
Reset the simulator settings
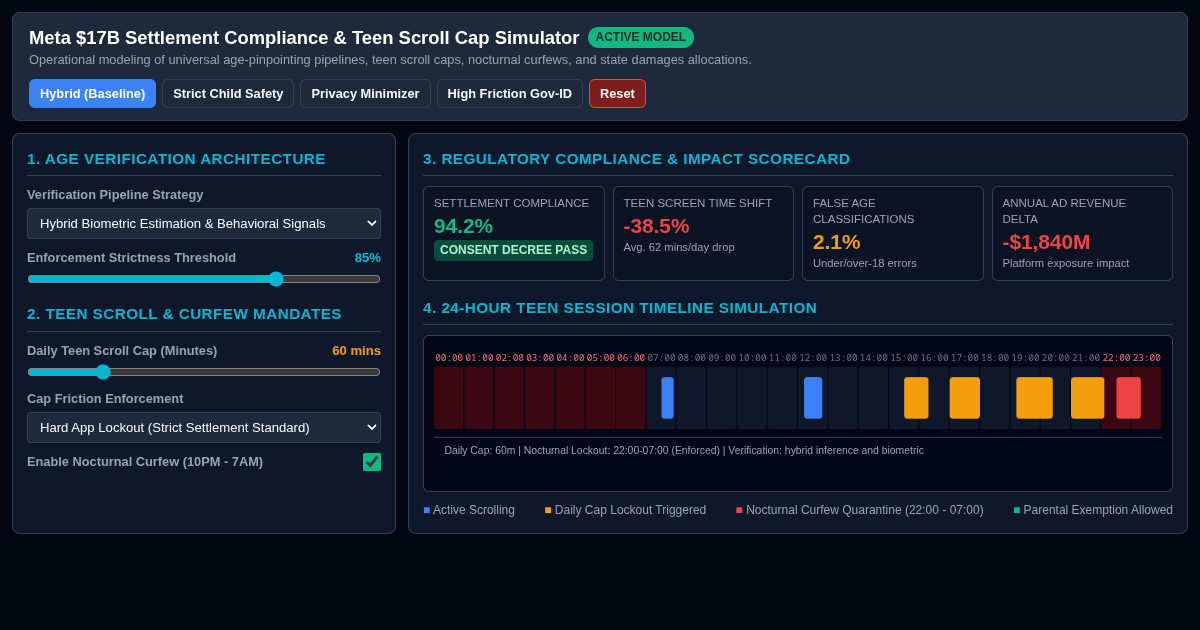pos(617,93)
